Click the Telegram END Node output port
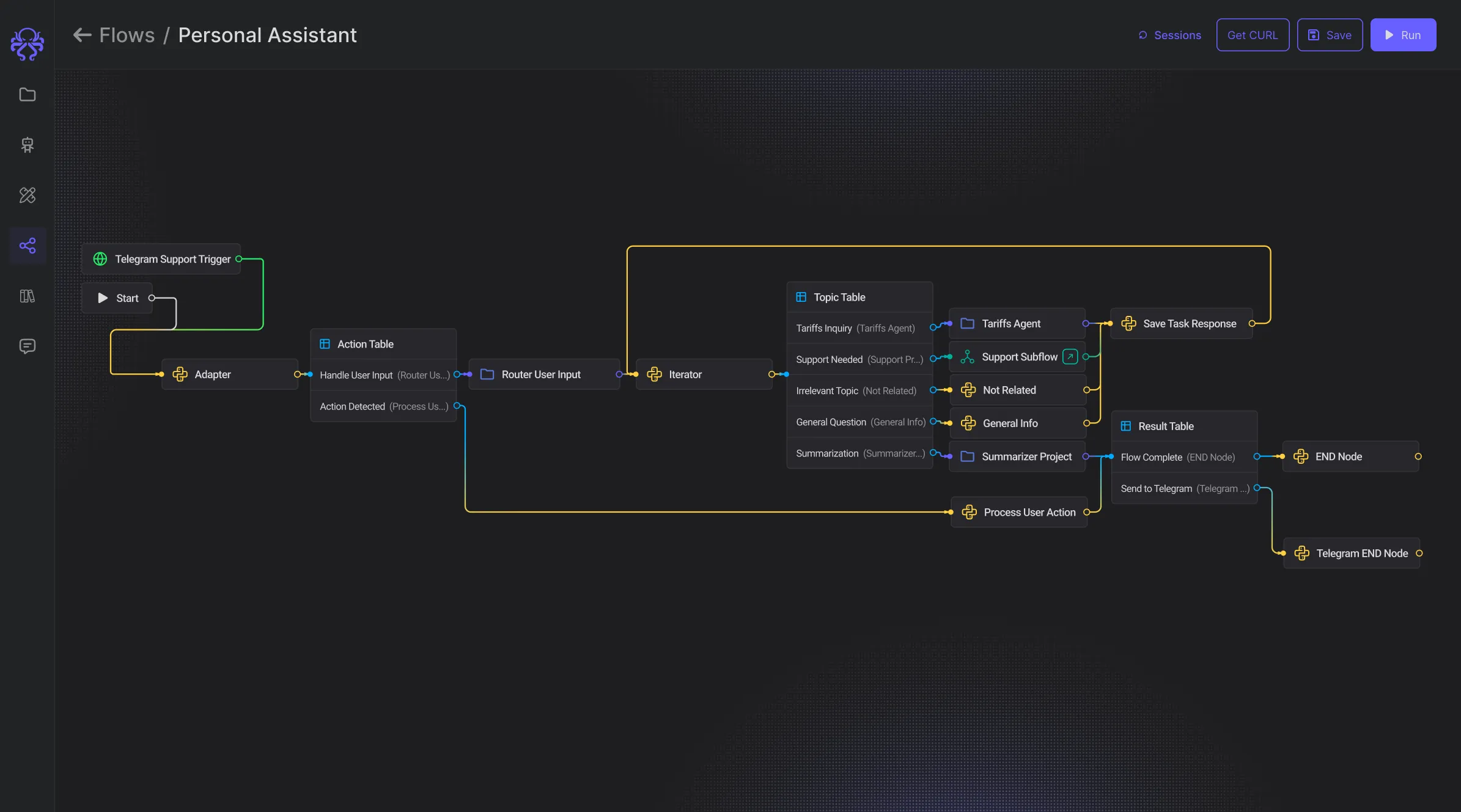 1419,554
